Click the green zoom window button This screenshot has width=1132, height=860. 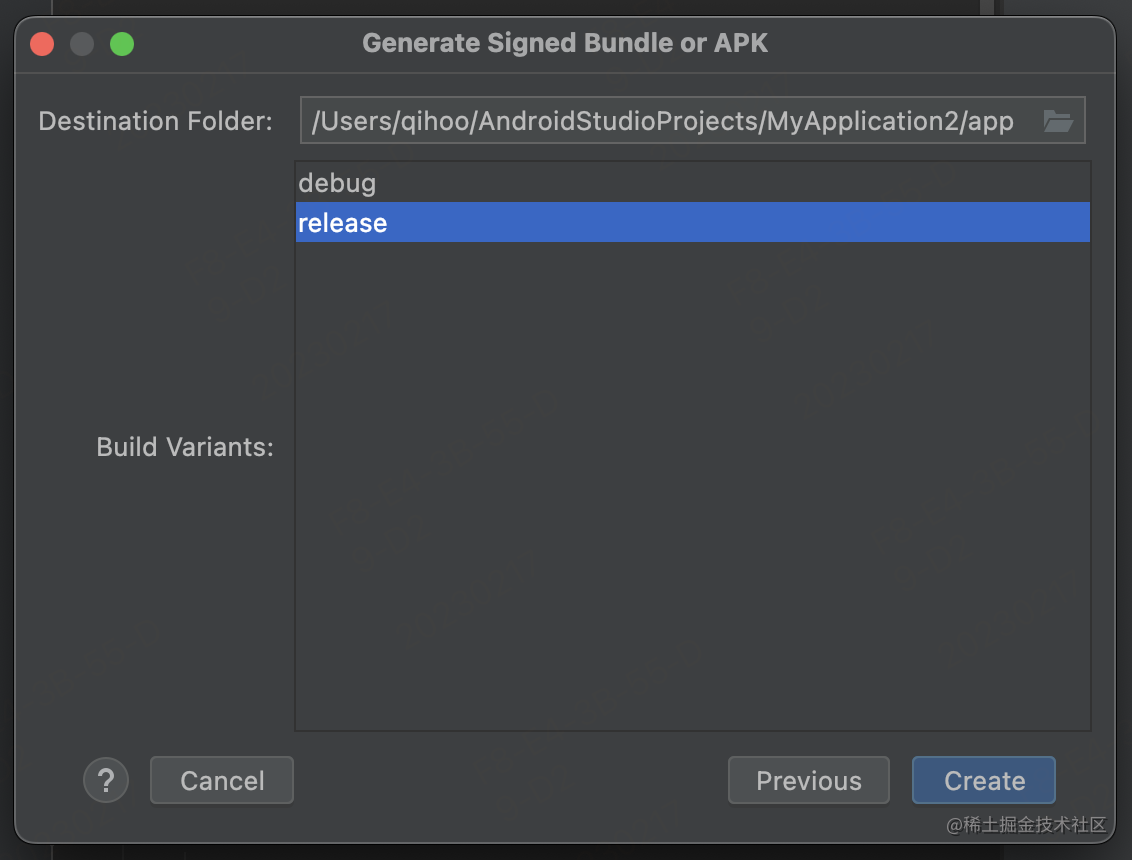[122, 44]
